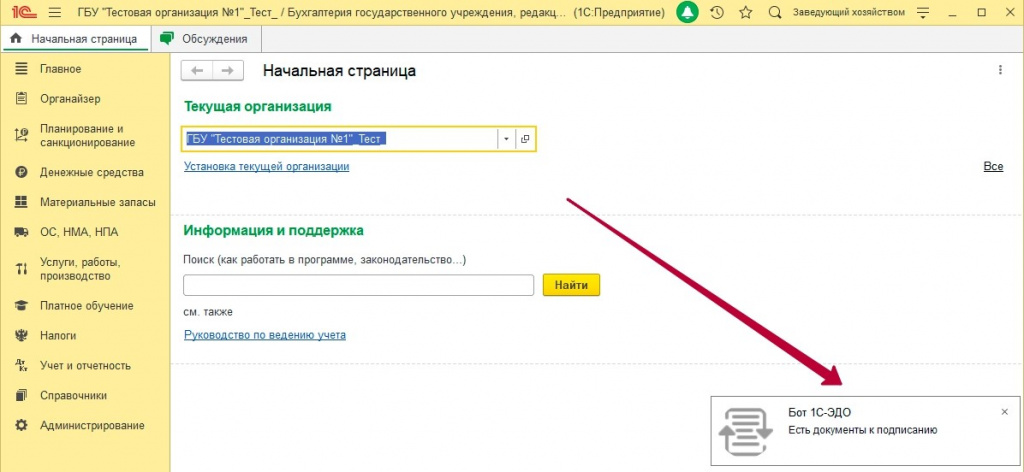Click the Налоги emblem icon
This screenshot has width=1024, height=472.
22,336
